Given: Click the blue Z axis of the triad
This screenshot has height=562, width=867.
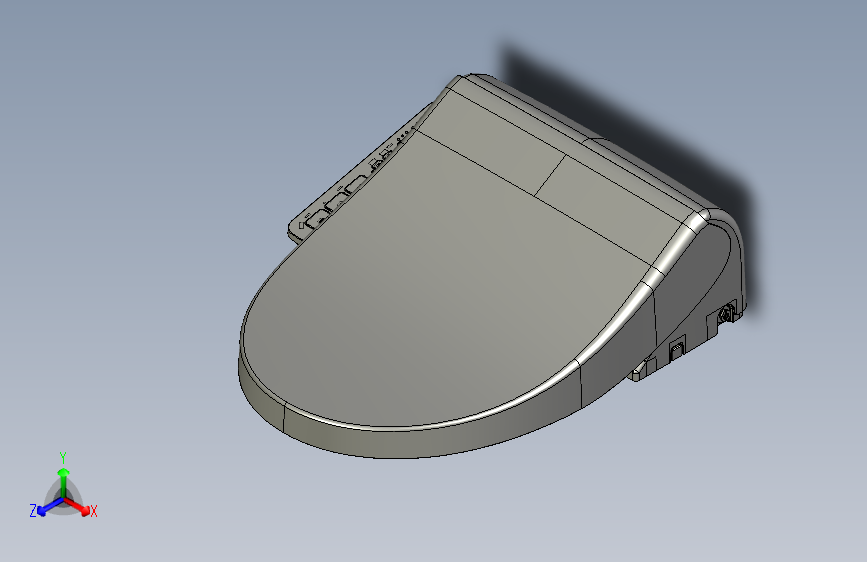Looking at the screenshot, I should tap(50, 506).
